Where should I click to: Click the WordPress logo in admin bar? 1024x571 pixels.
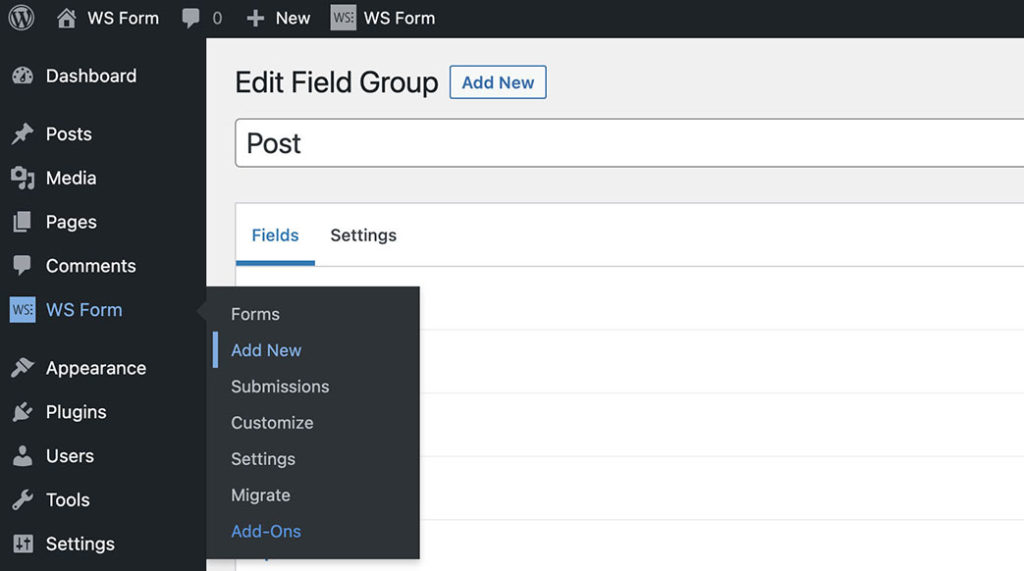pos(21,18)
